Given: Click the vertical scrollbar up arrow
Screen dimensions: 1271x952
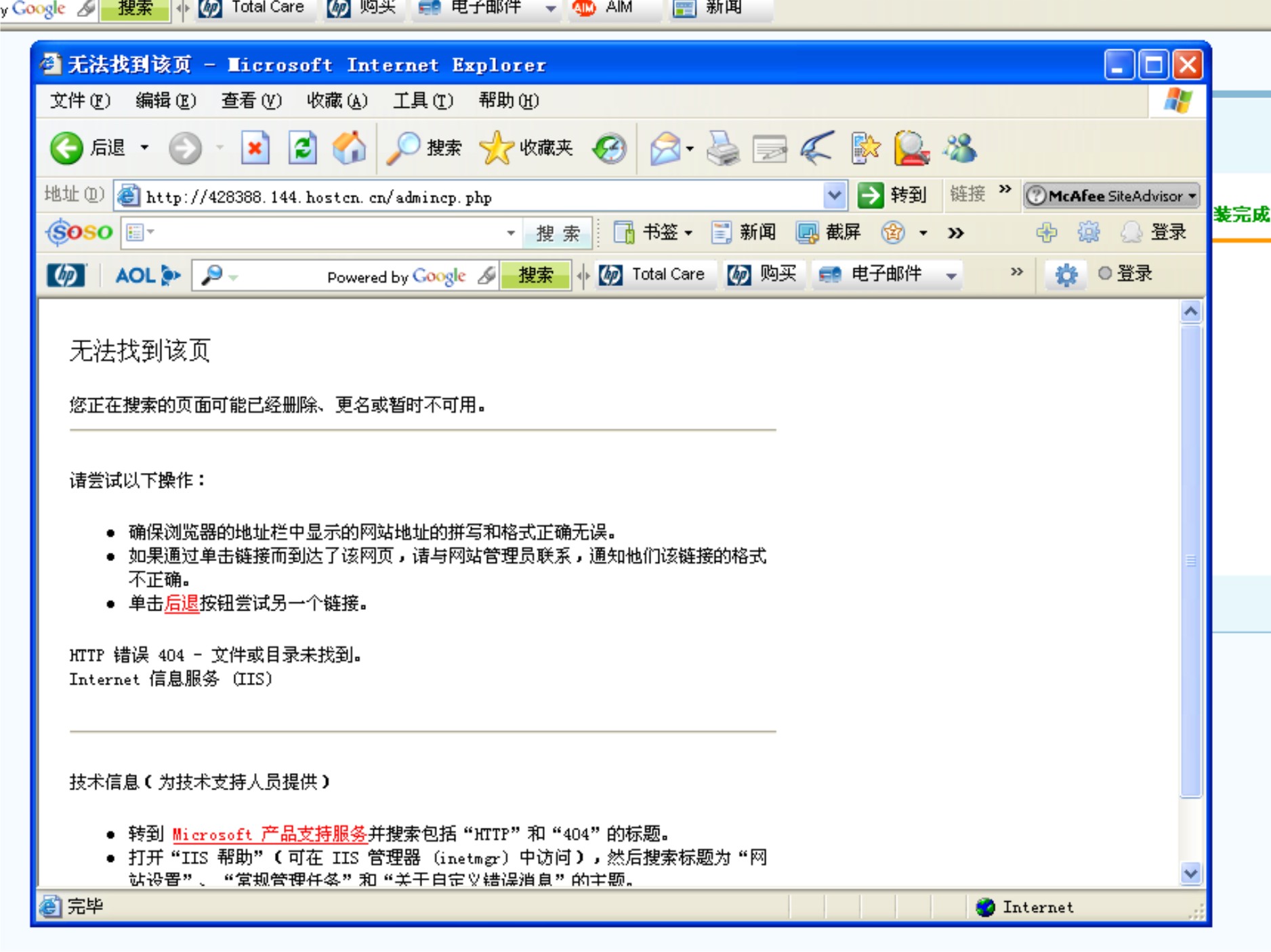Looking at the screenshot, I should 1190,312.
